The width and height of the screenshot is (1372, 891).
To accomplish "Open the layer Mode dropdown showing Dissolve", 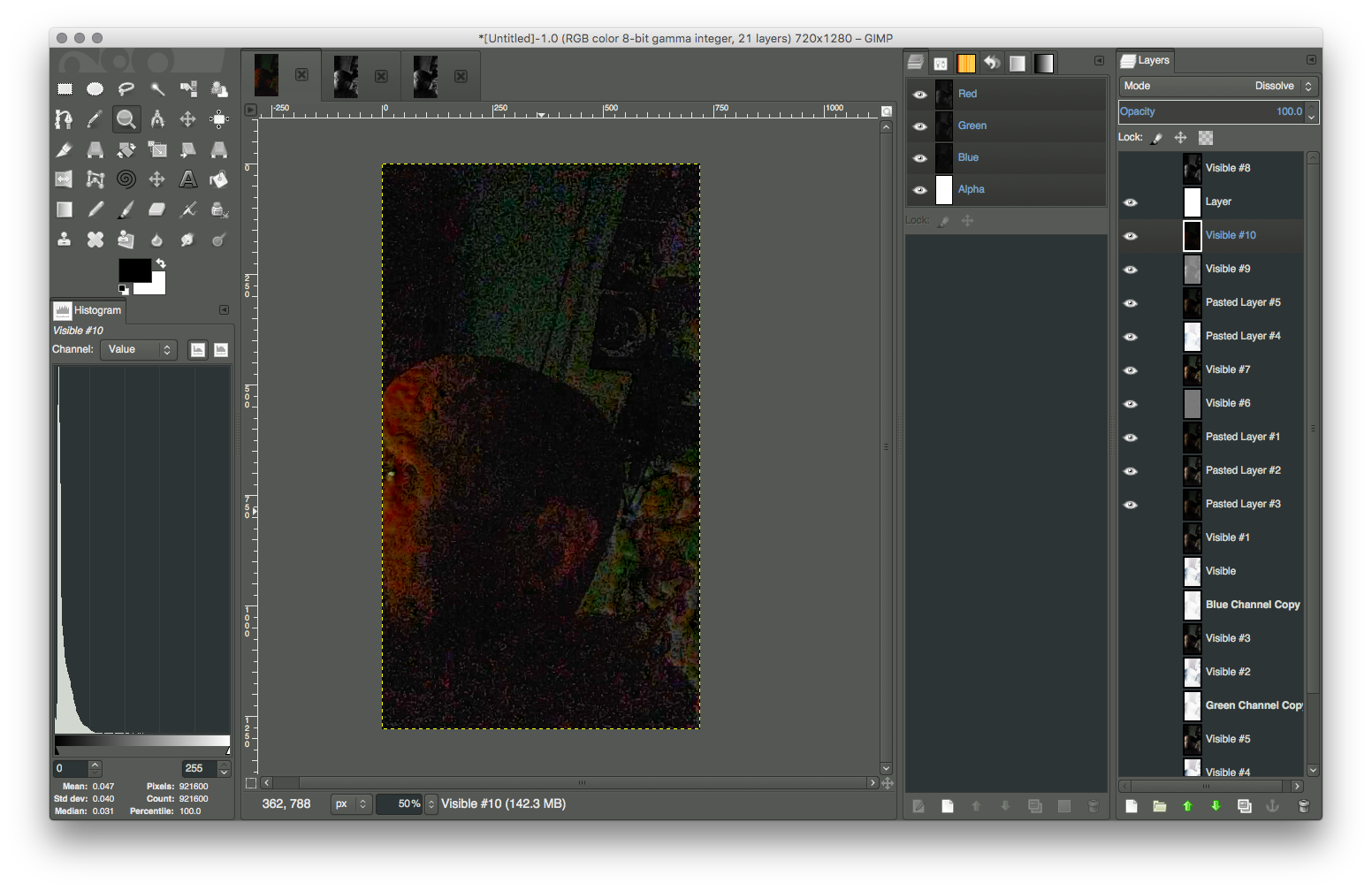I will pyautogui.click(x=1218, y=86).
